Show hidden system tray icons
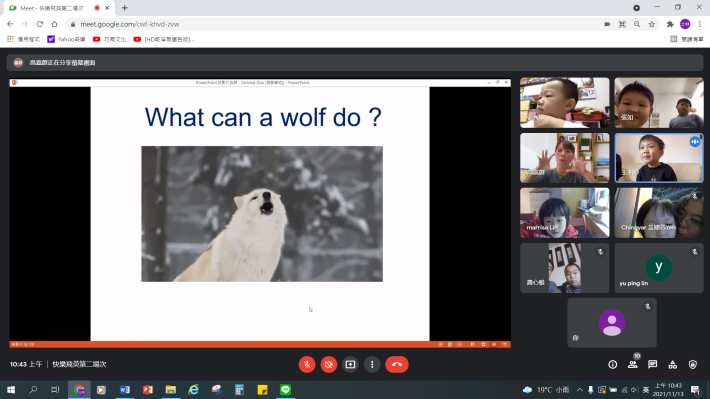710x399 pixels. pos(580,389)
